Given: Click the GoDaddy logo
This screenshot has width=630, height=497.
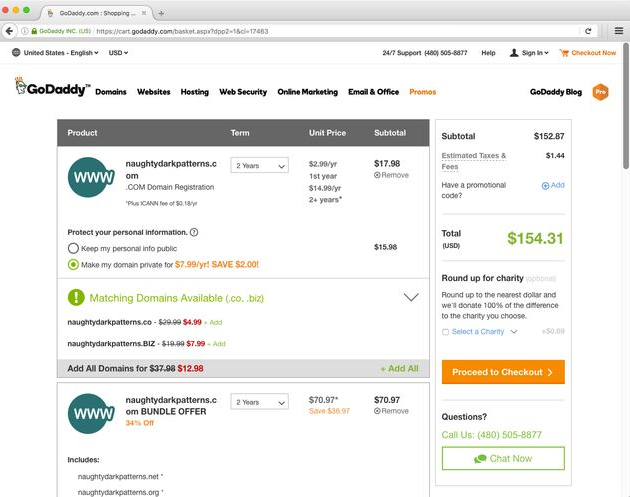Looking at the screenshot, I should (x=52, y=89).
